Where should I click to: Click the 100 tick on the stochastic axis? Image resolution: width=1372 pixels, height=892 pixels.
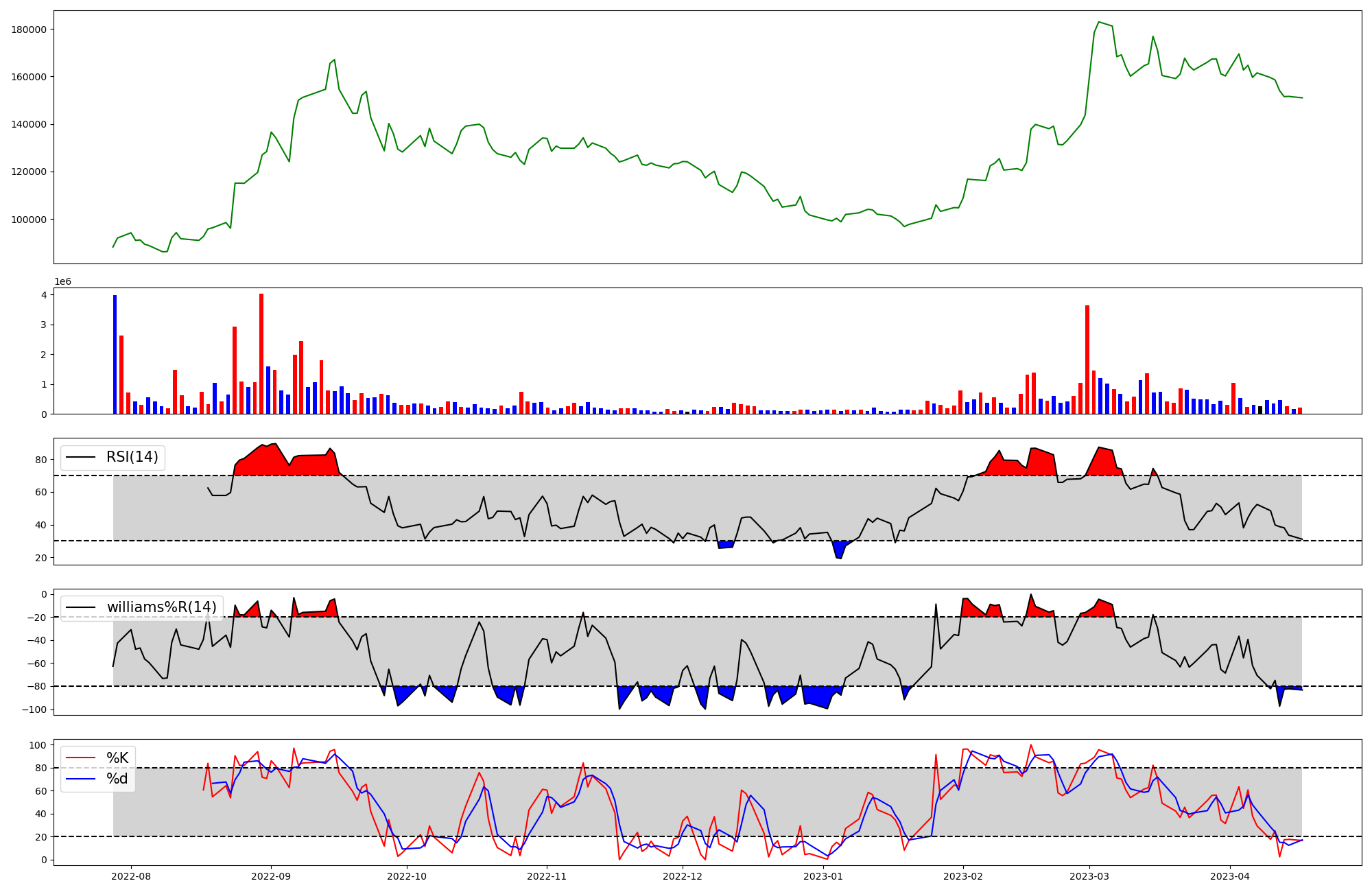(x=38, y=745)
